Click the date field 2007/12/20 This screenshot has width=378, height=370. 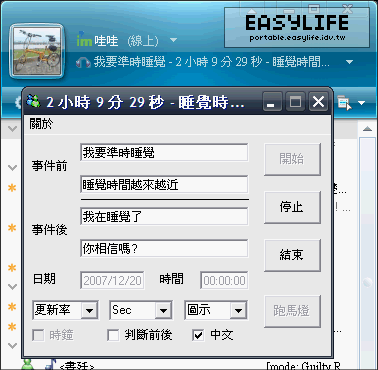point(112,280)
